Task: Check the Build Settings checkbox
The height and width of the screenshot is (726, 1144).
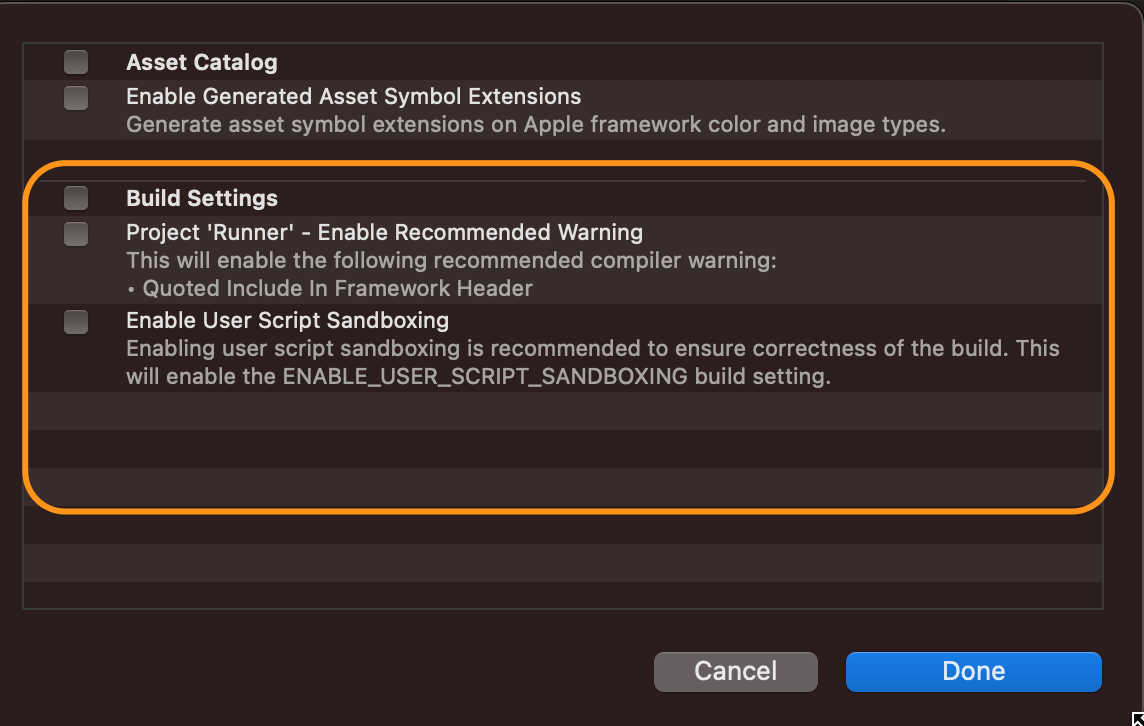Action: [75, 197]
